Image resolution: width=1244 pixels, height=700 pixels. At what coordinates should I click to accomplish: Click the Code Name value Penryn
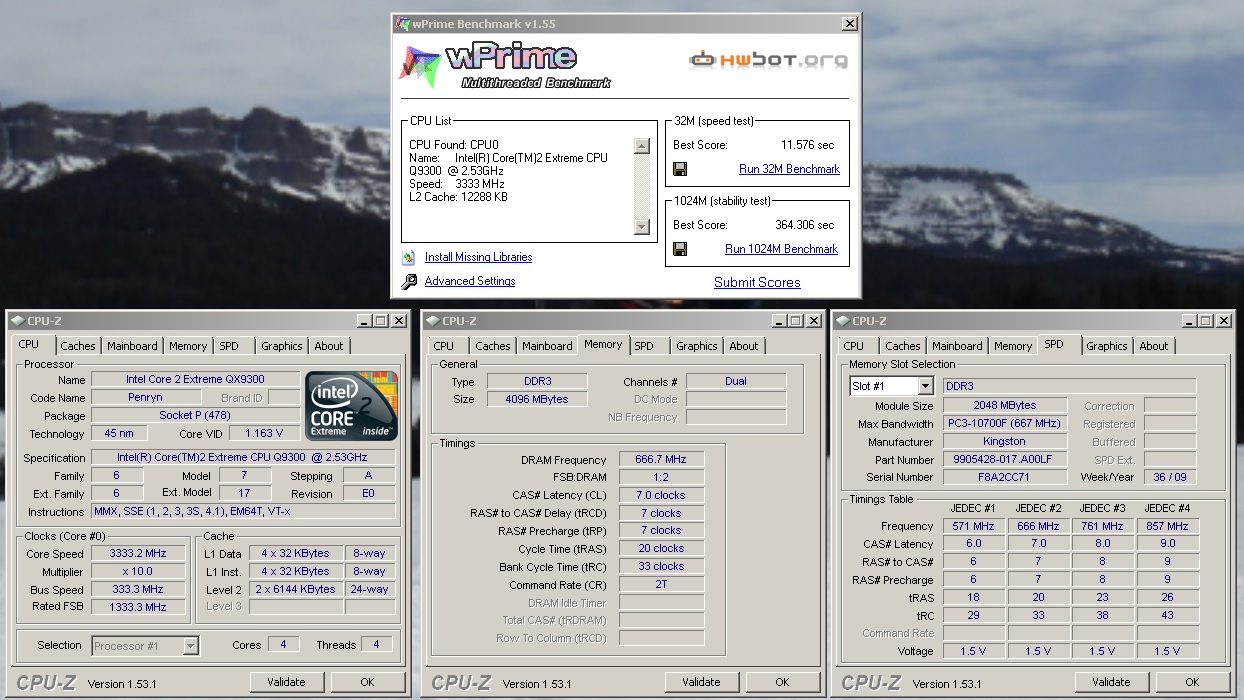click(x=146, y=397)
